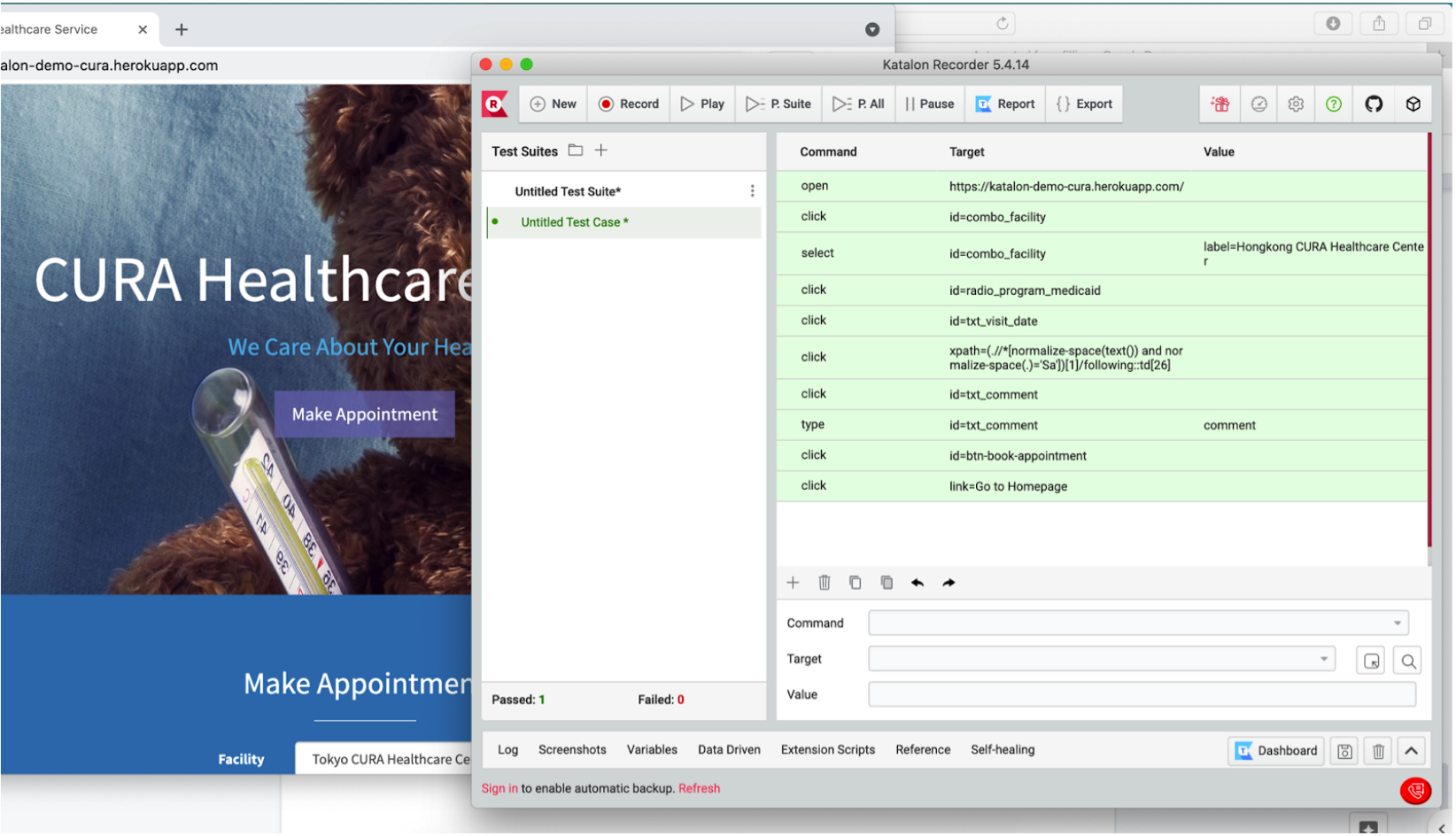Open the settings gear in Katalon Recorder

pos(1297,104)
